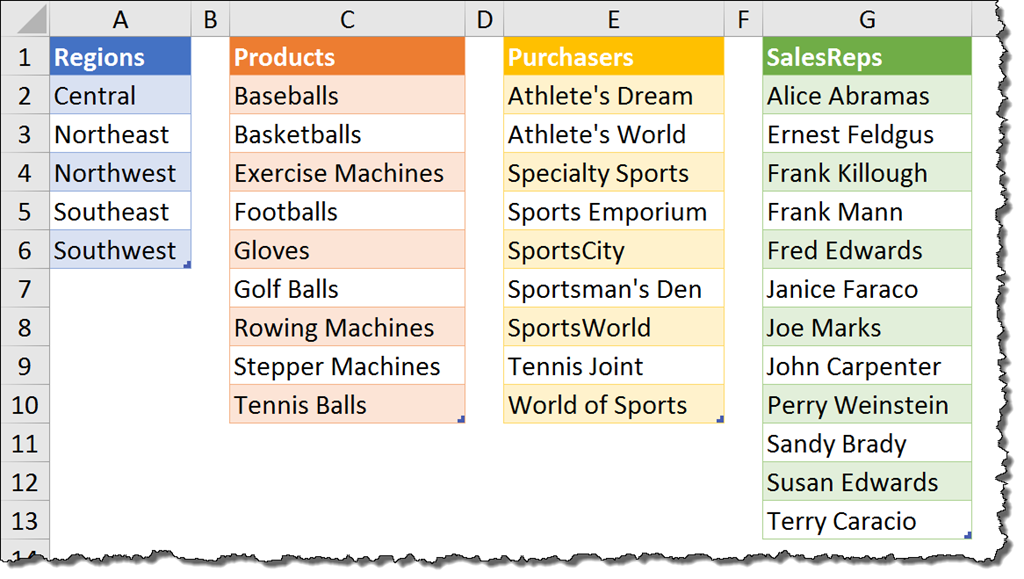The image size is (1024, 579).
Task: Select row 7 header
Action: pos(24,290)
